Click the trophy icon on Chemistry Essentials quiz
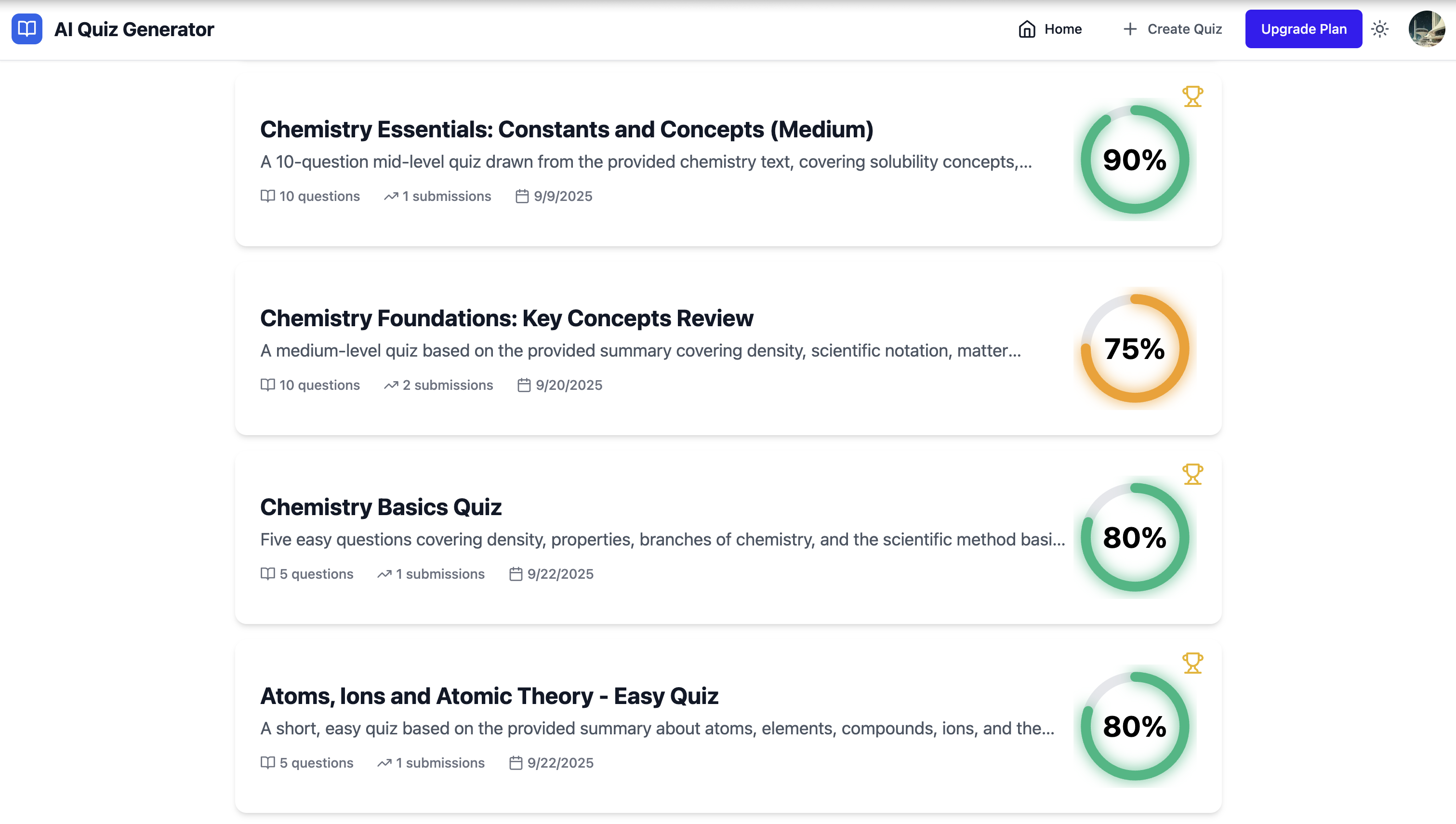Image resolution: width=1456 pixels, height=824 pixels. [1192, 96]
